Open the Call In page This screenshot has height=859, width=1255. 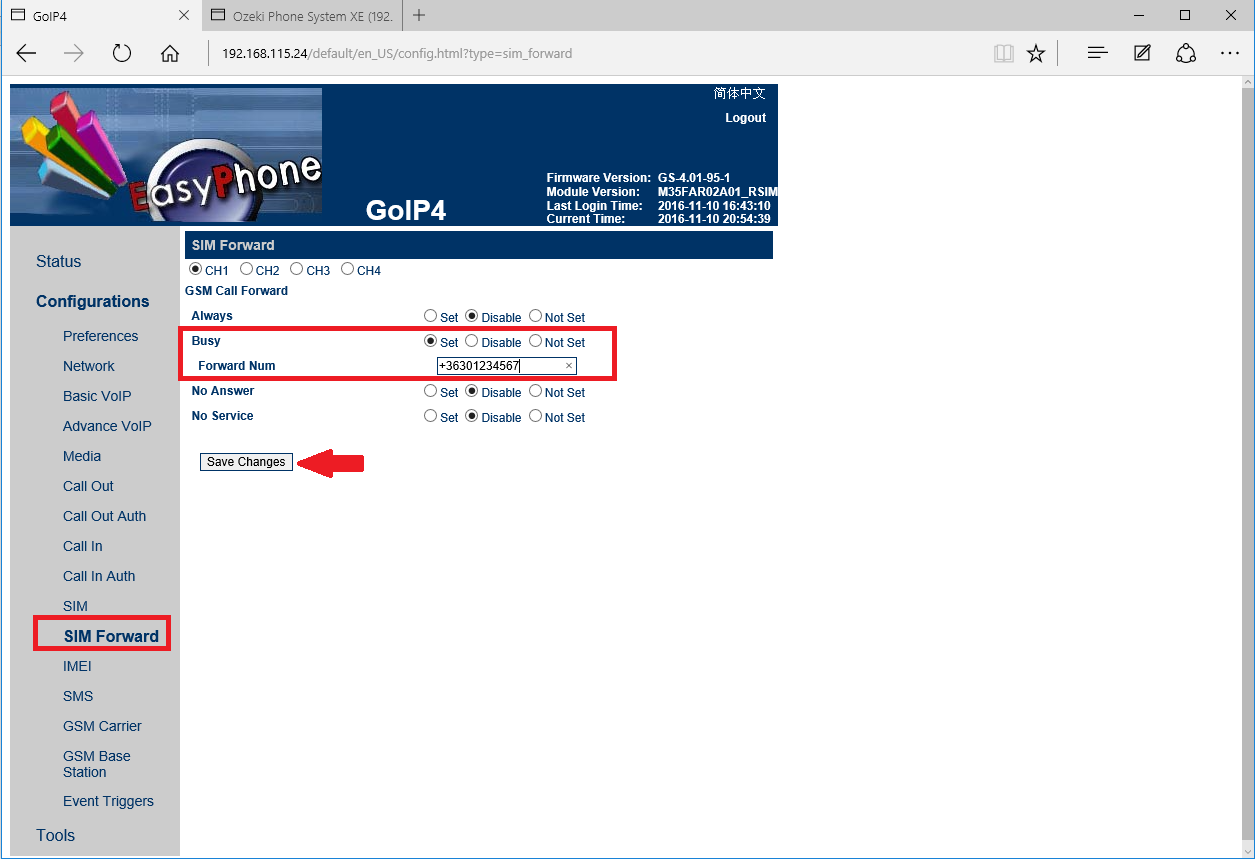(x=82, y=546)
